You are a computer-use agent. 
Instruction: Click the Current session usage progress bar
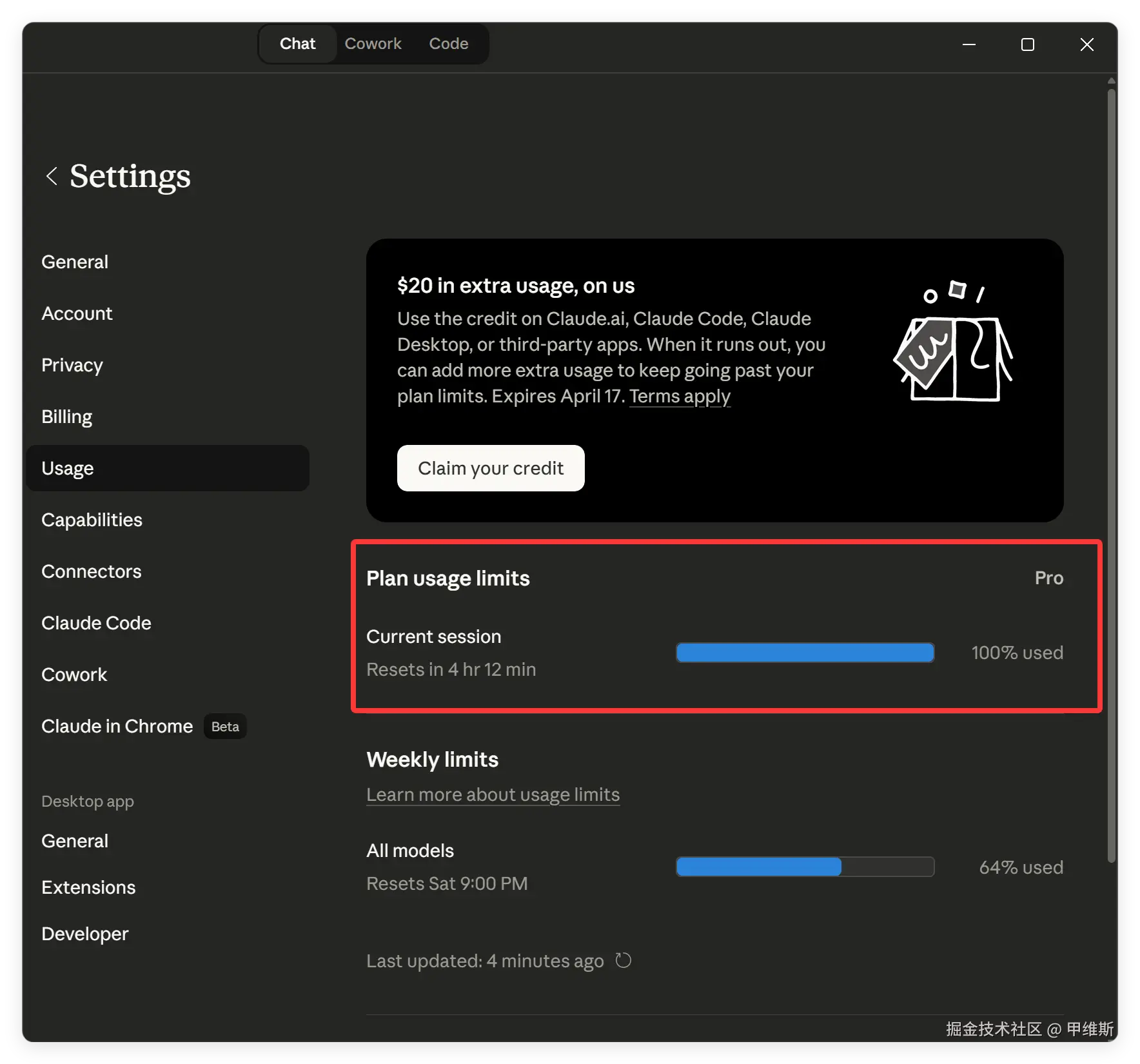[805, 653]
